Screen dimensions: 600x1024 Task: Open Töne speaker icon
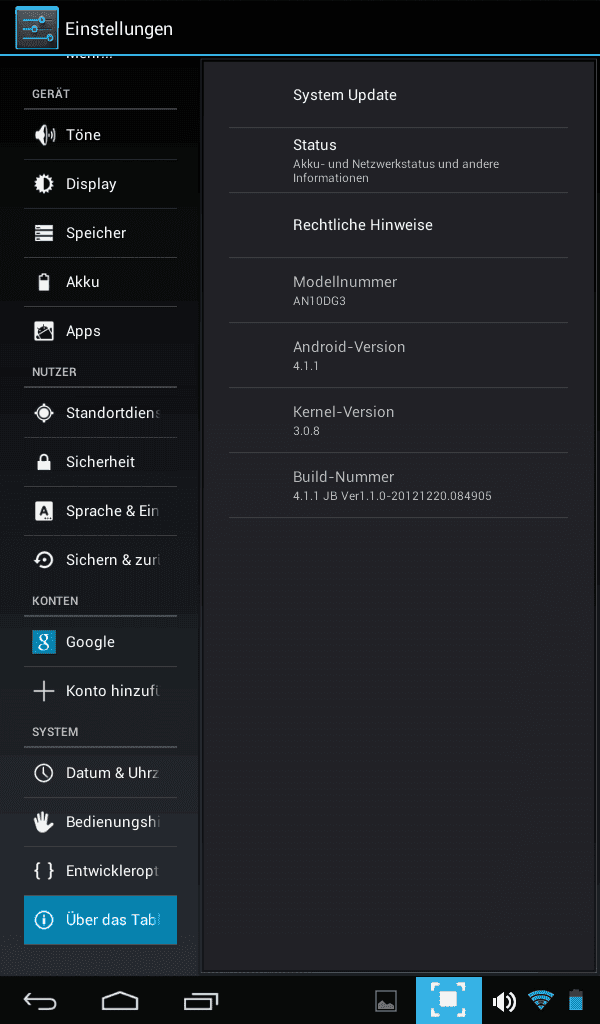(44, 135)
